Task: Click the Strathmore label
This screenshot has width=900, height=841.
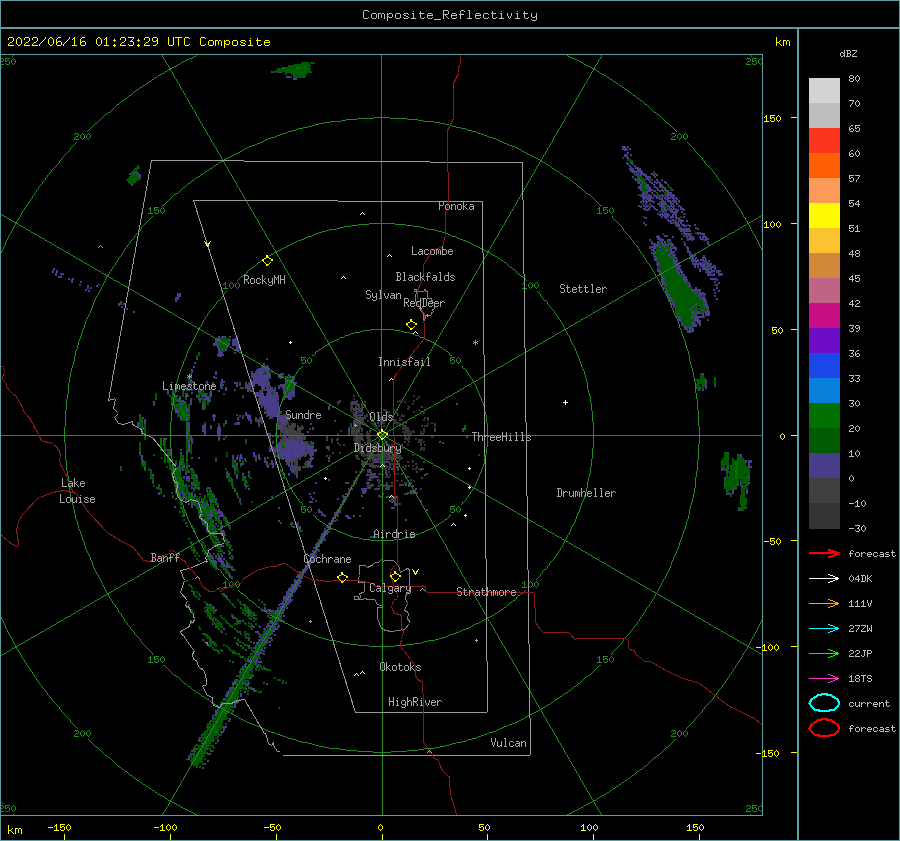Action: click(486, 592)
